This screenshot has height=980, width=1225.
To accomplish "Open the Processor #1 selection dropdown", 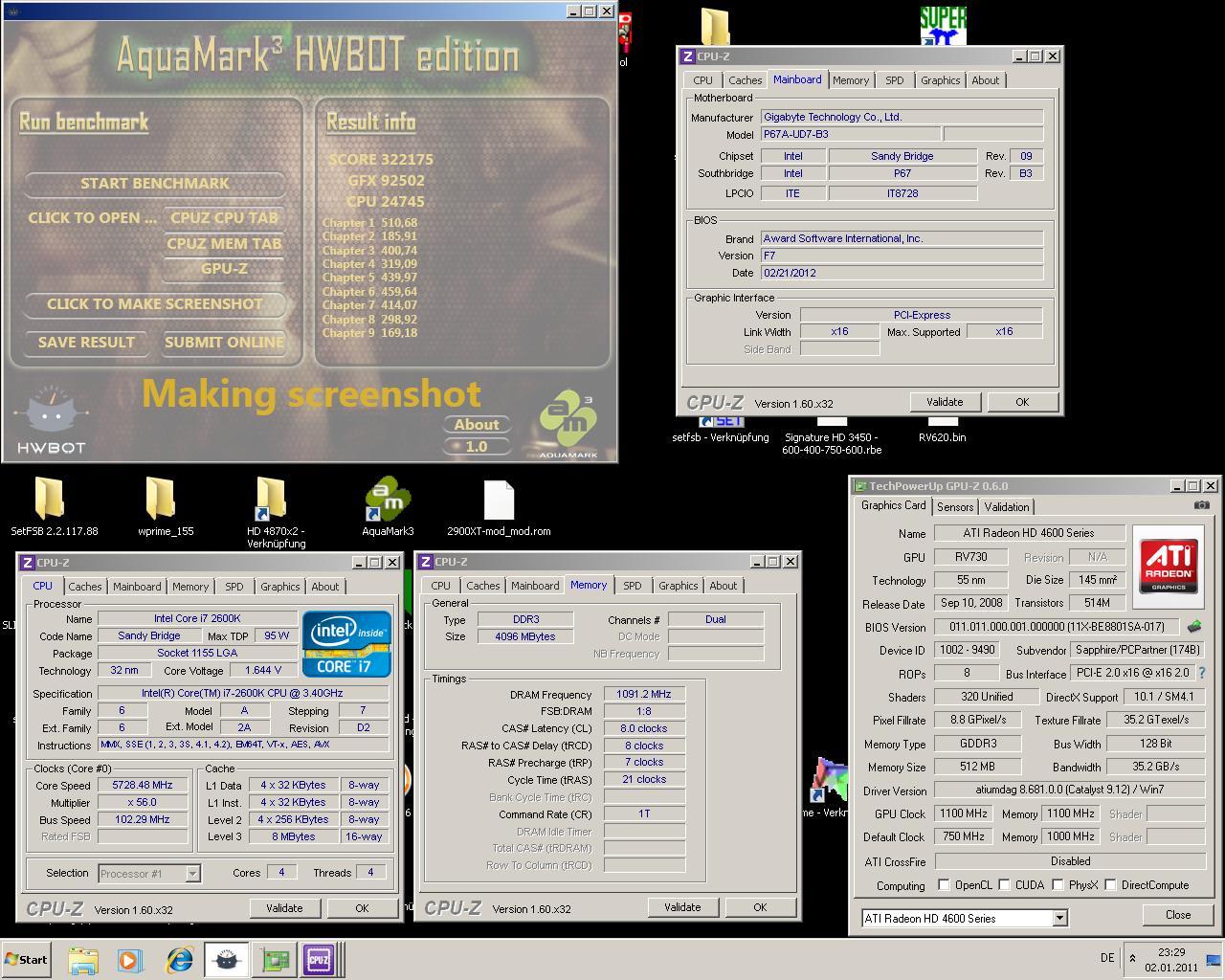I will (192, 873).
